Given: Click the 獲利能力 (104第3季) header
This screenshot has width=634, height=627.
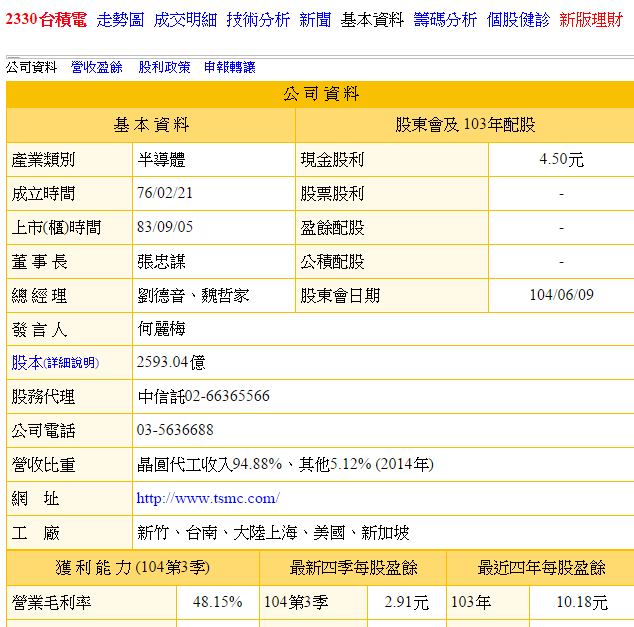Looking at the screenshot, I should point(133,568).
